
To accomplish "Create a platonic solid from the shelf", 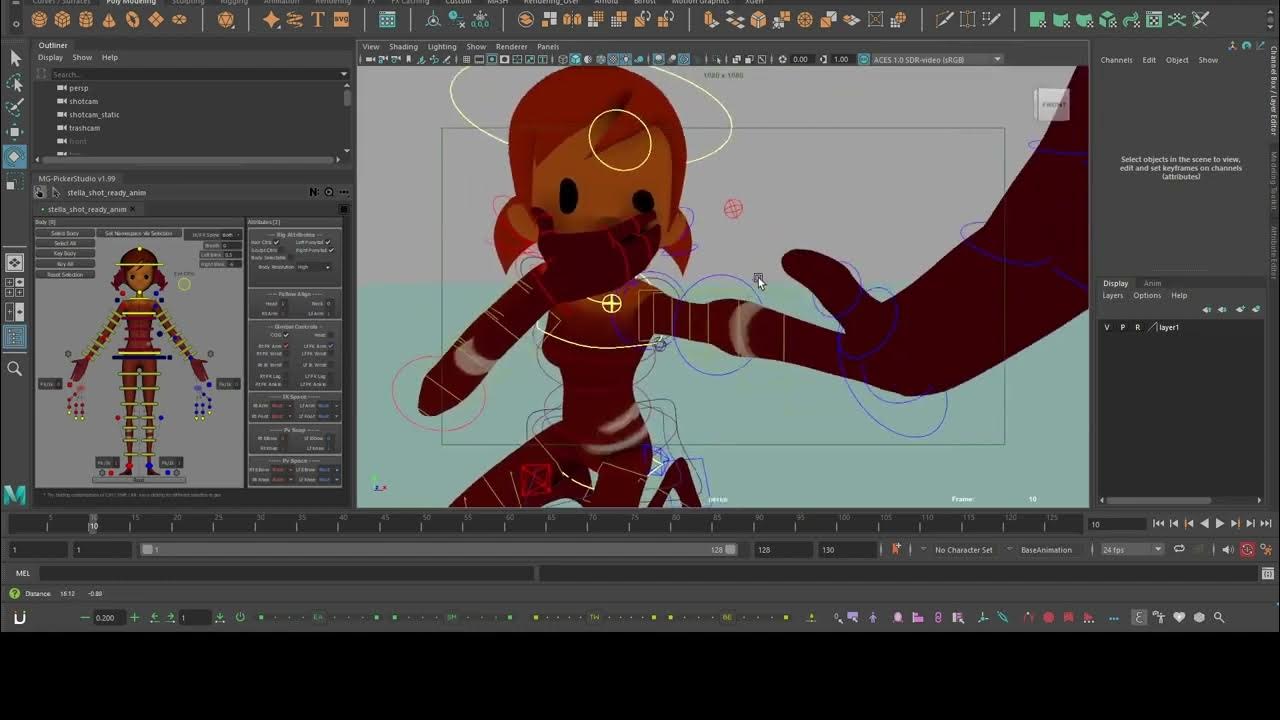I will [x=227, y=19].
